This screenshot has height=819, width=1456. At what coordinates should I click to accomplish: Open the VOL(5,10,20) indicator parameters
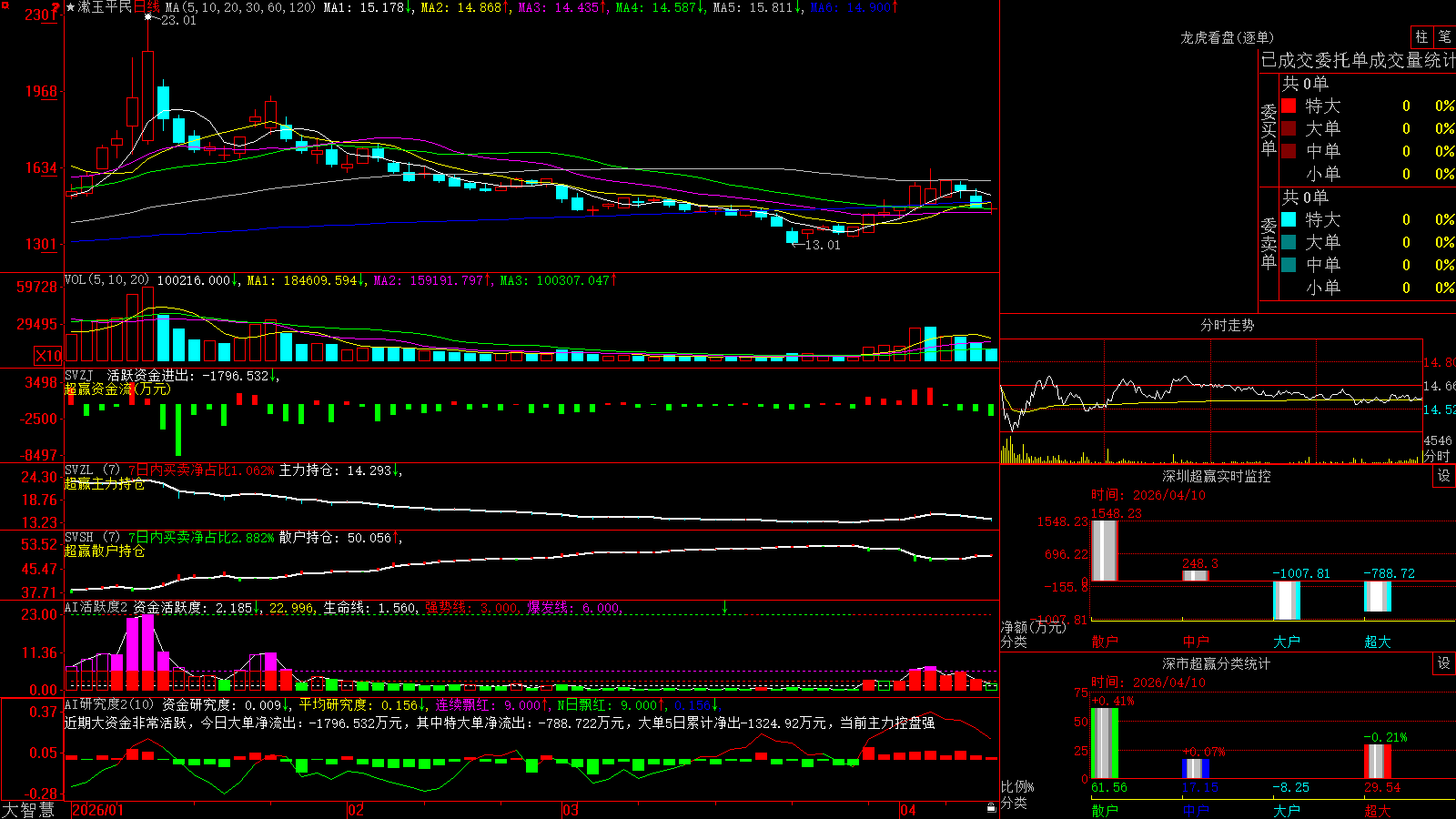pyautogui.click(x=106, y=280)
